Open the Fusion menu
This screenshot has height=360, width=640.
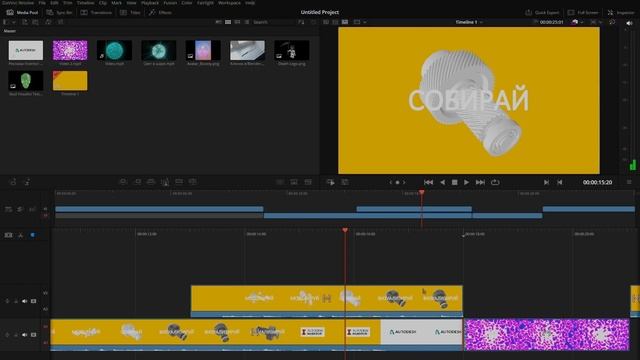tap(170, 3)
